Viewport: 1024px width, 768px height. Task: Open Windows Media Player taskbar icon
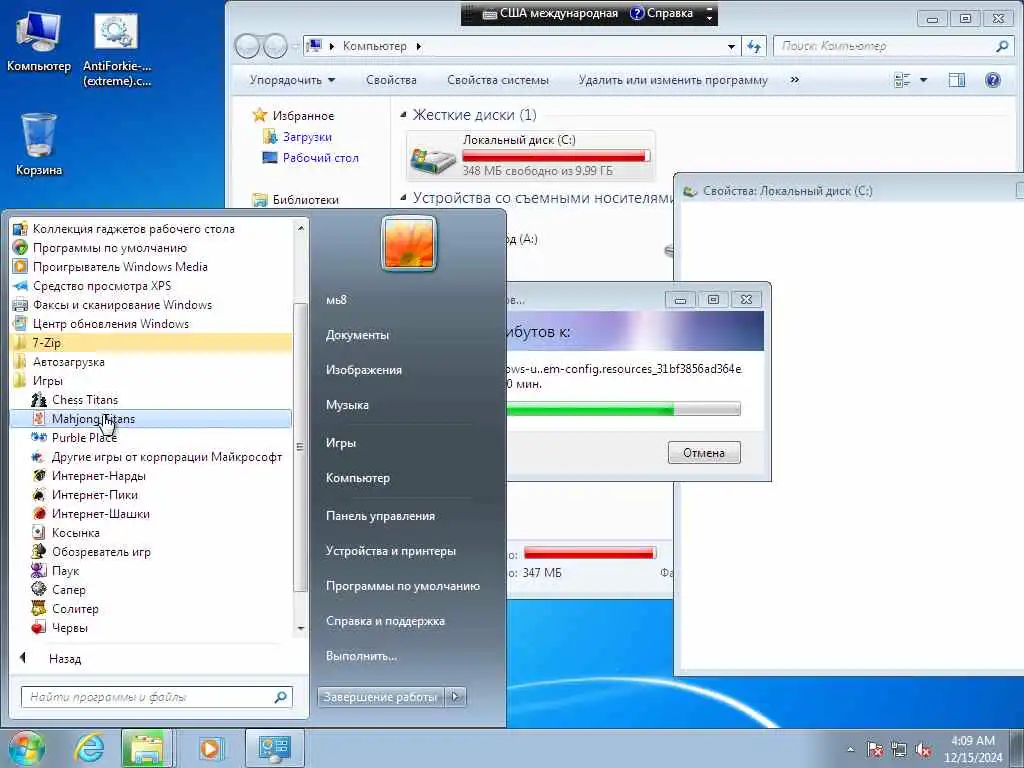point(210,748)
